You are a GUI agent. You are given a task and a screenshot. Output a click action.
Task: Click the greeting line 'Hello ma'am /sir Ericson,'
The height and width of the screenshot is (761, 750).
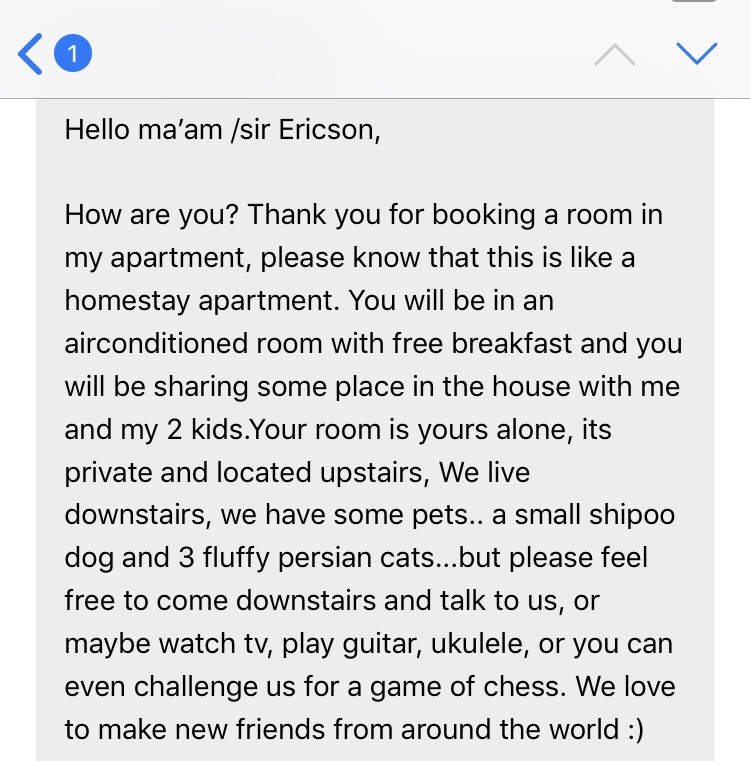tap(222, 131)
